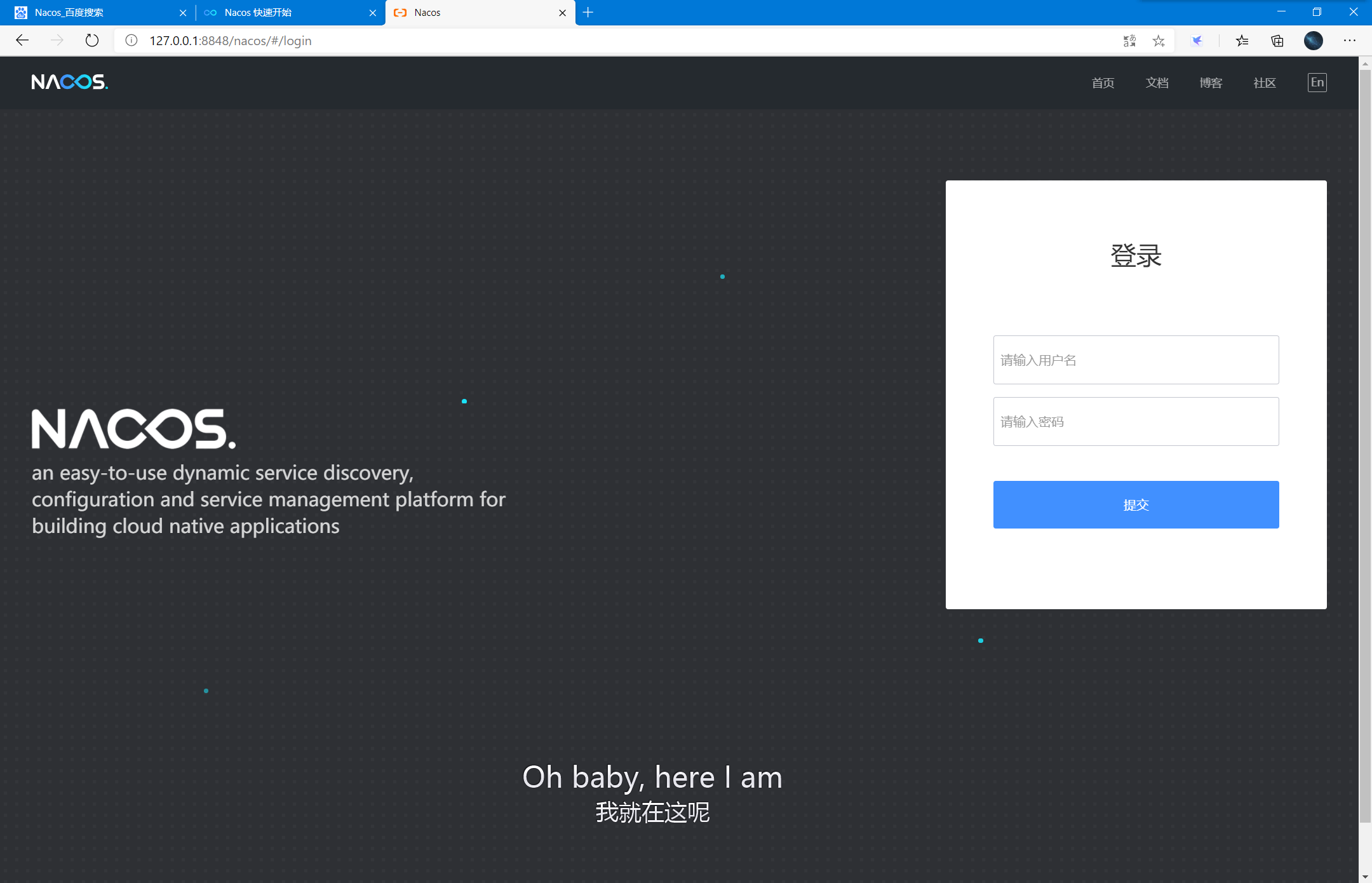The image size is (1372, 883).
Task: Add page to favorites with star icon
Action: pos(1159,41)
